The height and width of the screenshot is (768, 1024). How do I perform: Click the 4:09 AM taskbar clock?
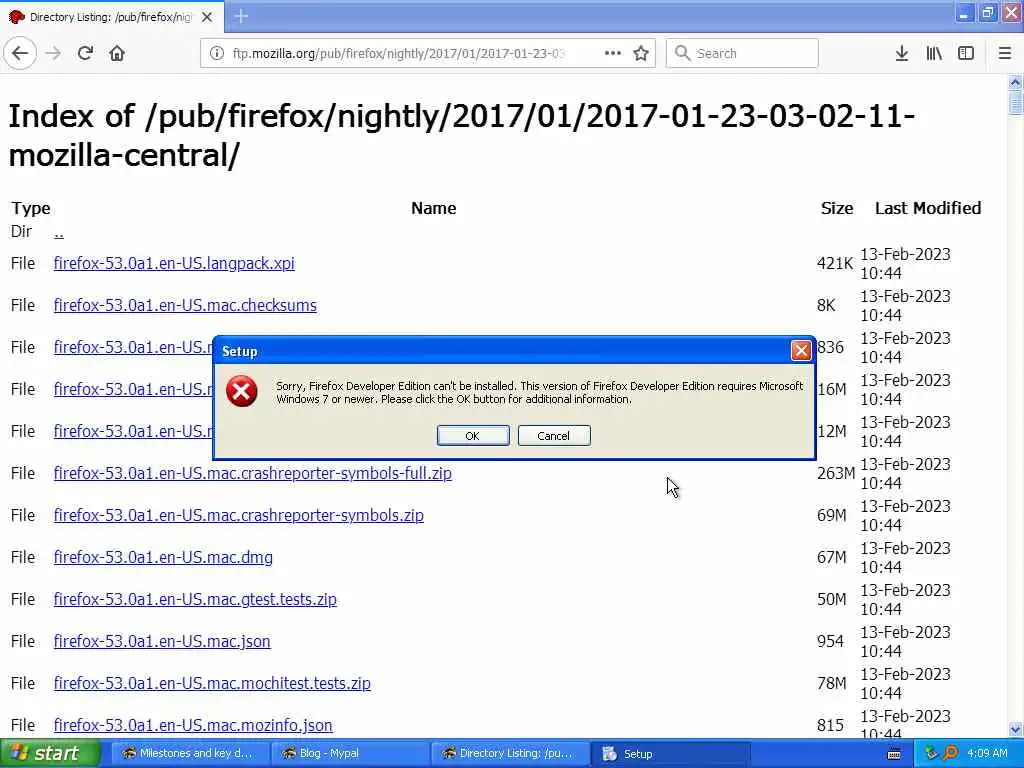(x=987, y=754)
